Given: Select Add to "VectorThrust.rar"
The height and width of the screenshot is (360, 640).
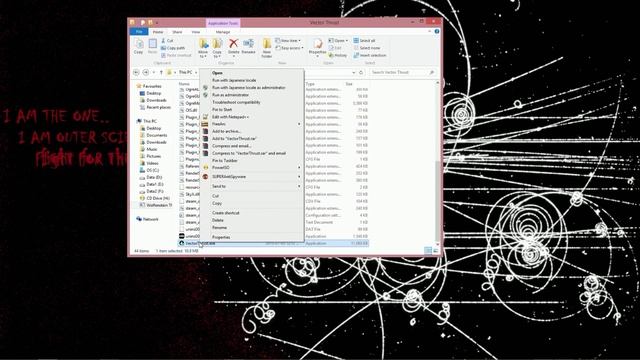Looking at the screenshot, I should (234, 138).
